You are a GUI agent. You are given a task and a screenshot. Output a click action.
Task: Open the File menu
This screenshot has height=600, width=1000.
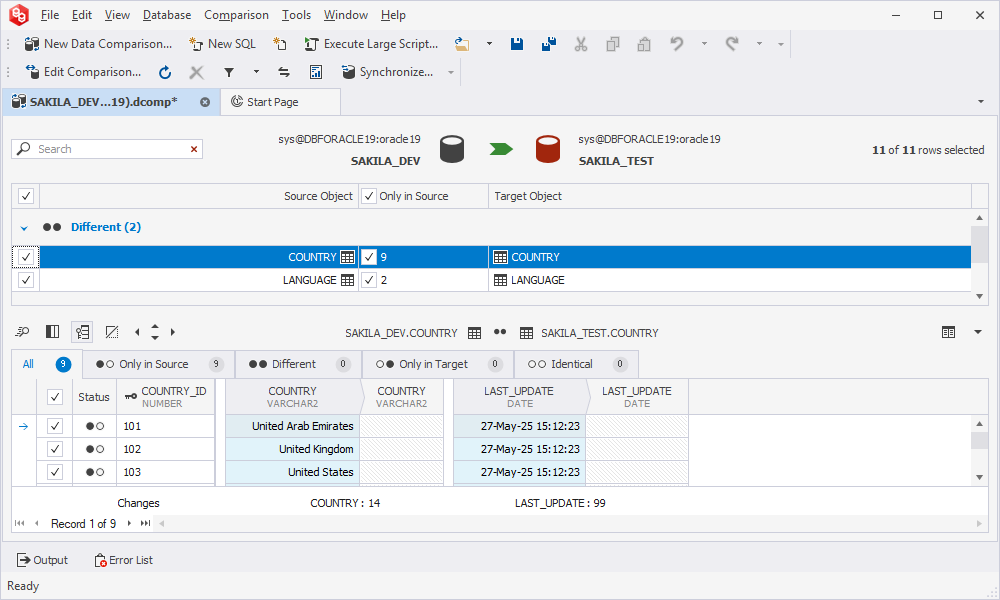(50, 15)
